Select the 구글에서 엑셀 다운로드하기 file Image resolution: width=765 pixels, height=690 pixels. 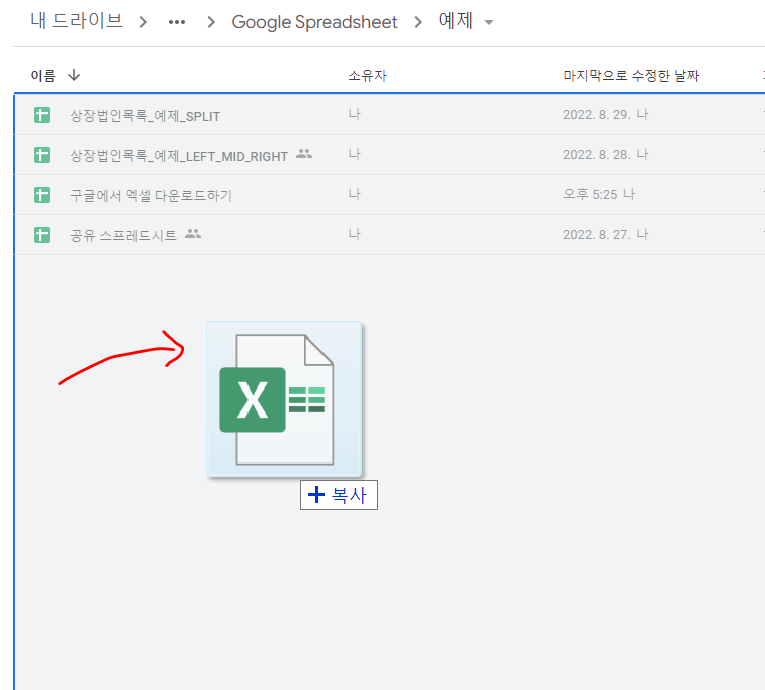[151, 196]
